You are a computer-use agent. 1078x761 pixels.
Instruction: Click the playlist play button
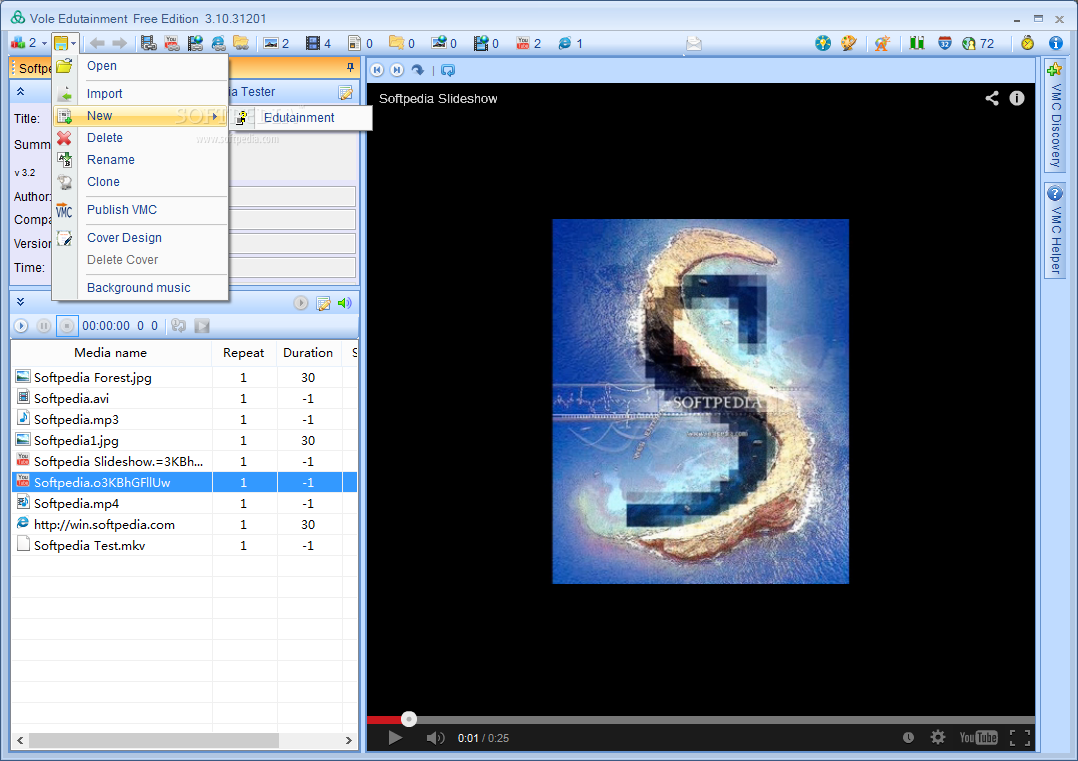21,326
